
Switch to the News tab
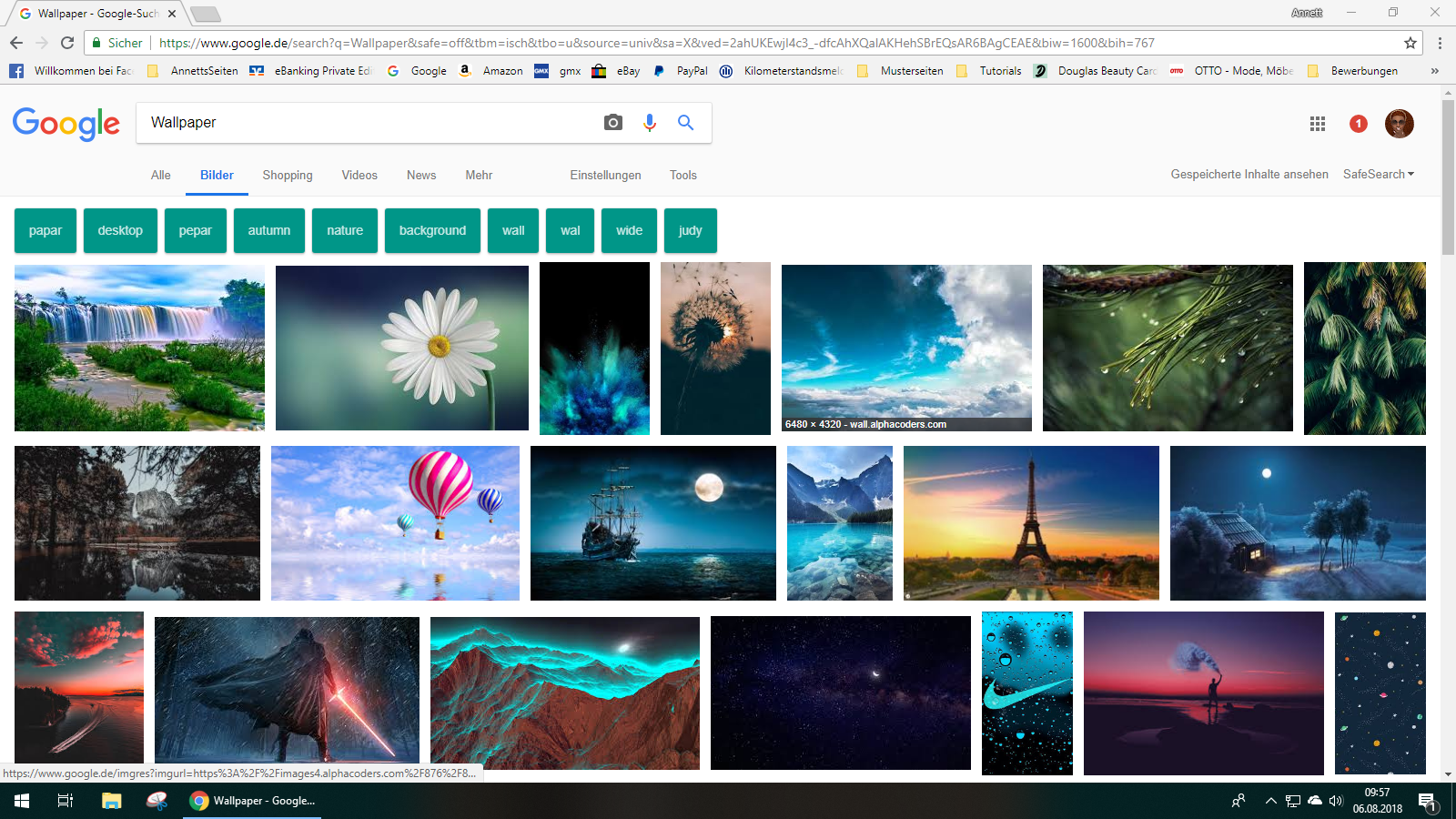click(x=421, y=176)
